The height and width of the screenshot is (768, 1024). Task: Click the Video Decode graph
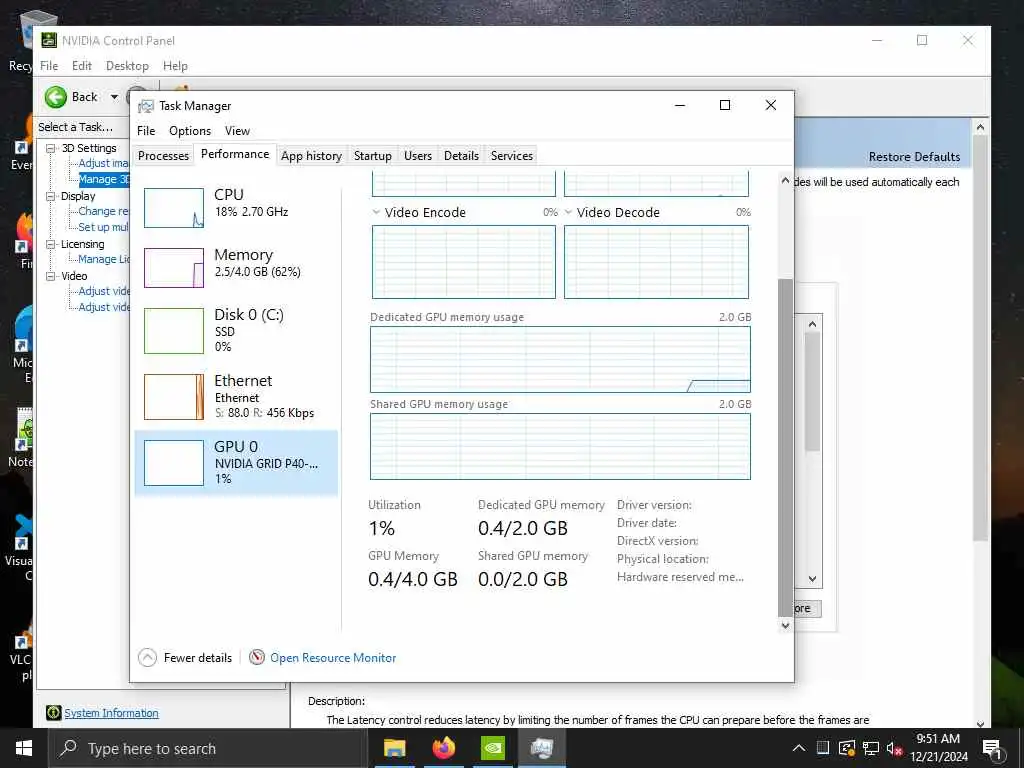(656, 262)
